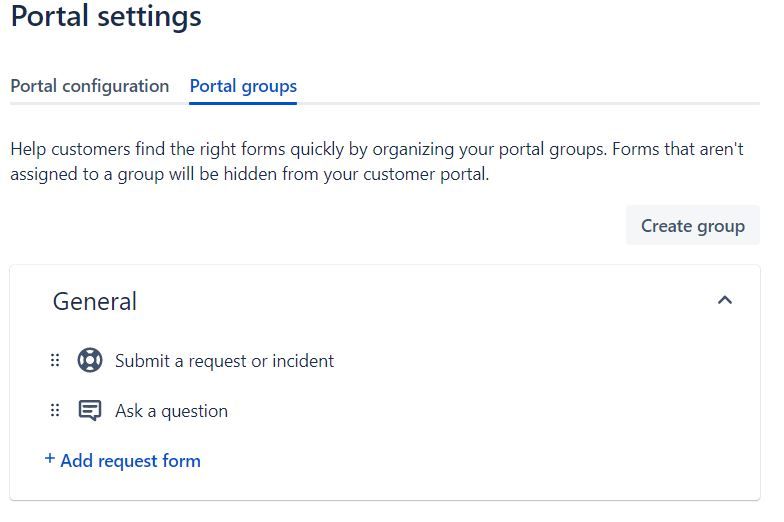Click drag handle beside Submit a request or incident
784x522 pixels.
(x=55, y=361)
